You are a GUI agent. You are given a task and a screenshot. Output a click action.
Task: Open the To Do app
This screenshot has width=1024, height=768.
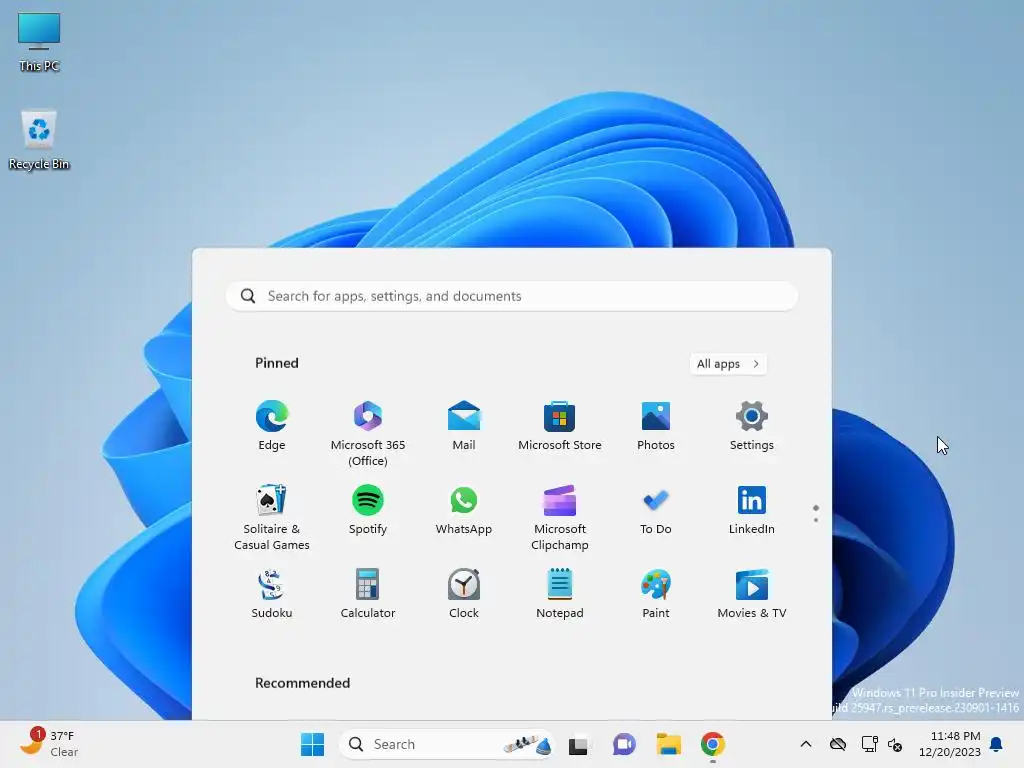[x=656, y=509]
